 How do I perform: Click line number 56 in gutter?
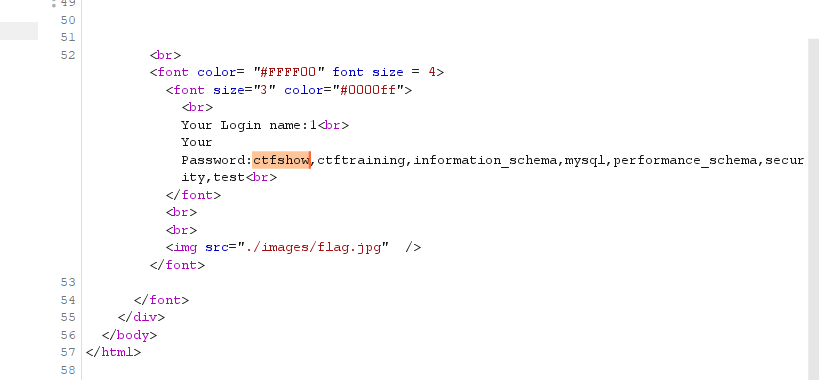coord(68,335)
